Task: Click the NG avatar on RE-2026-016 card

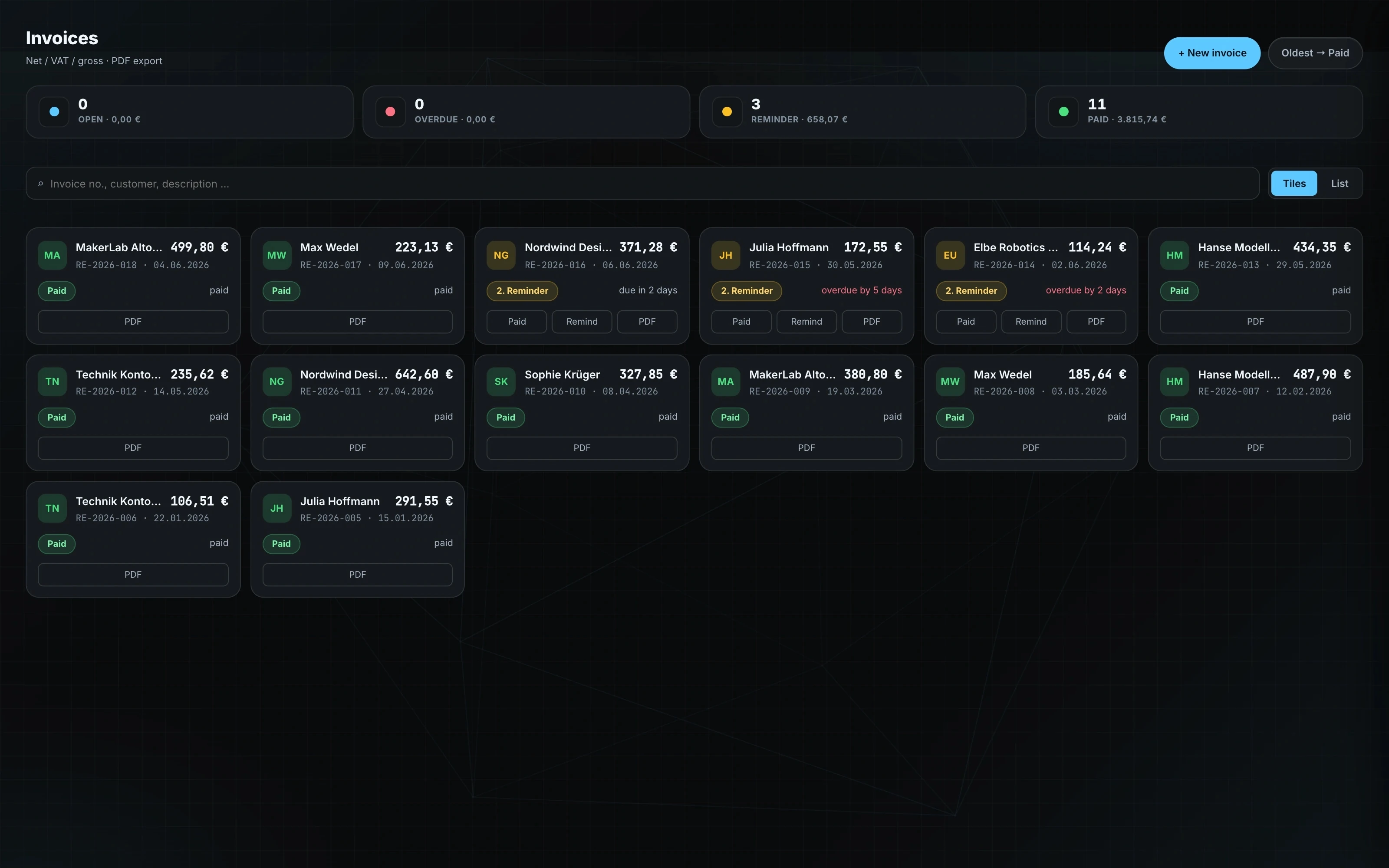Action: pos(501,256)
